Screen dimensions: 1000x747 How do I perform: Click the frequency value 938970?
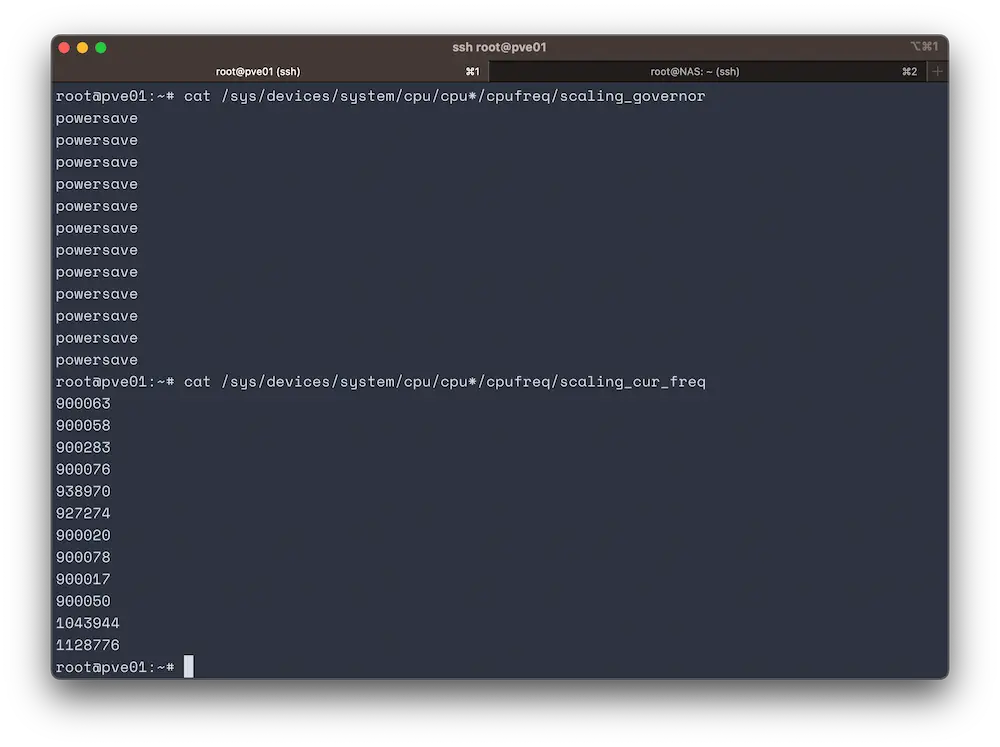[x=83, y=491]
